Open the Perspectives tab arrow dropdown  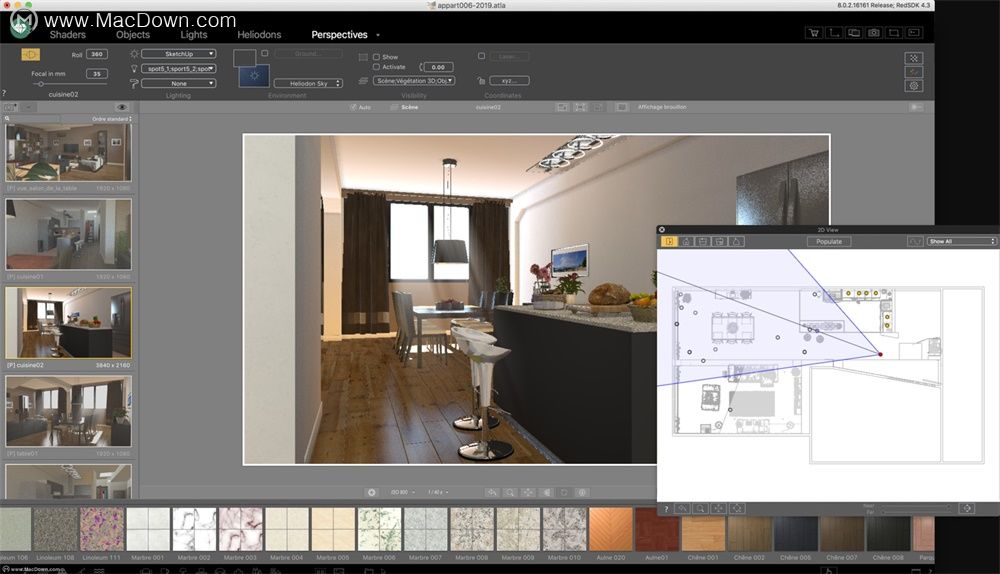click(378, 35)
